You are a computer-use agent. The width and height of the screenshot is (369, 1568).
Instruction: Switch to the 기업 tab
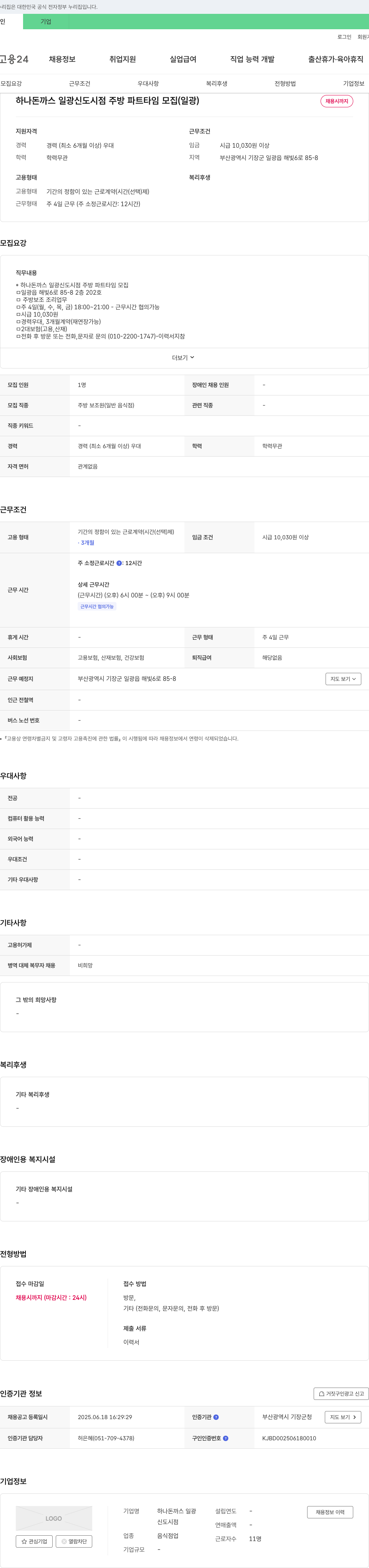[46, 21]
